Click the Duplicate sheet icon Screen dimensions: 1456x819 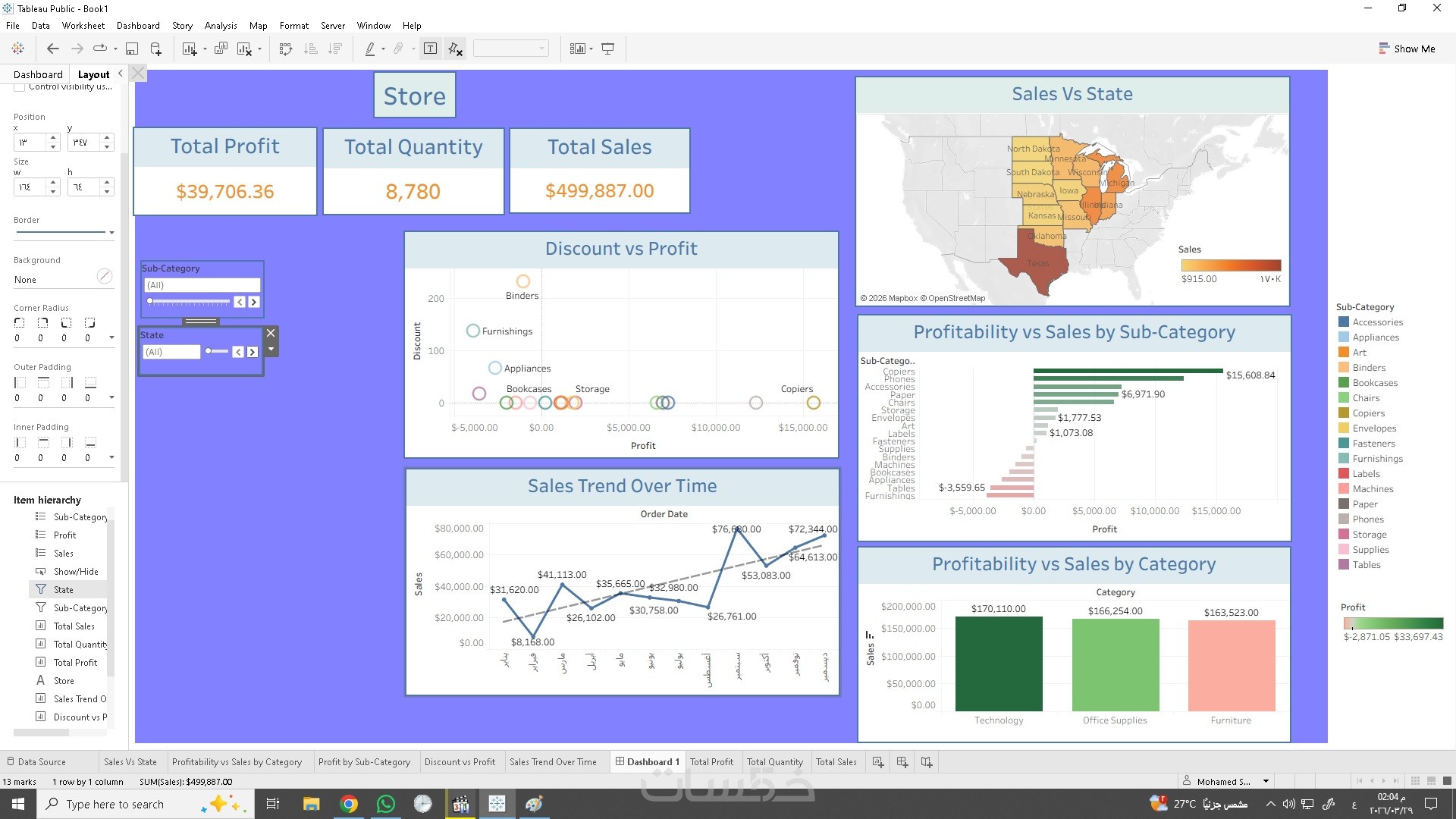click(x=221, y=49)
